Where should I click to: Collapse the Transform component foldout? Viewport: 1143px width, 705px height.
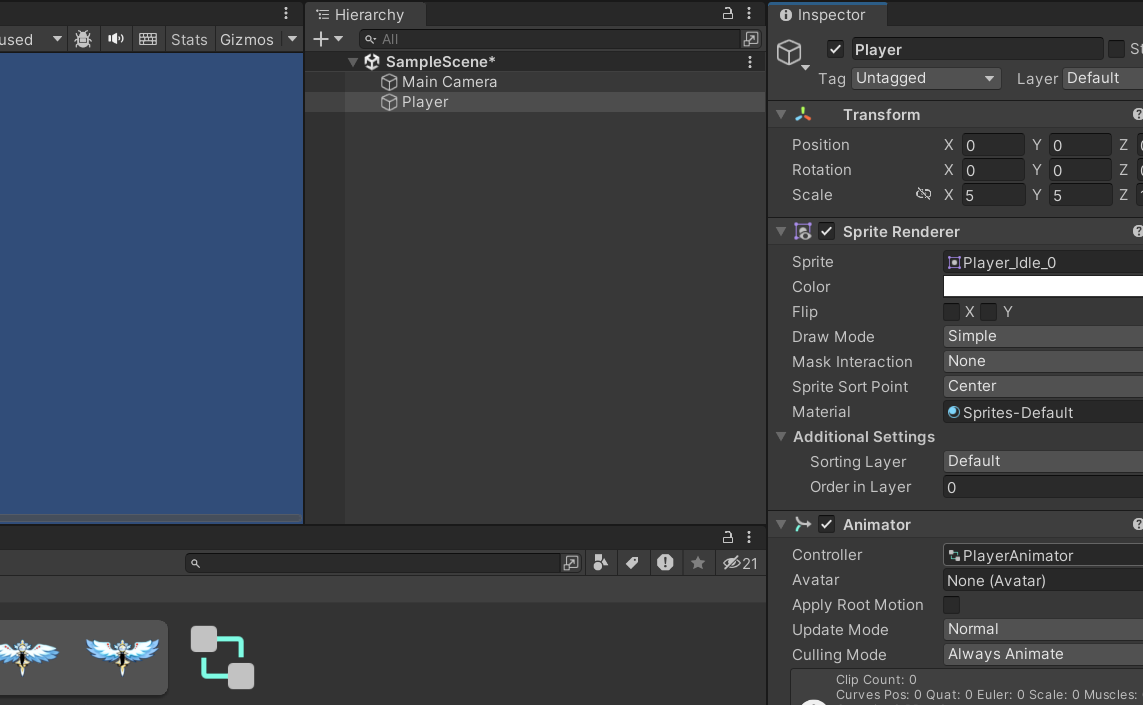tap(781, 114)
